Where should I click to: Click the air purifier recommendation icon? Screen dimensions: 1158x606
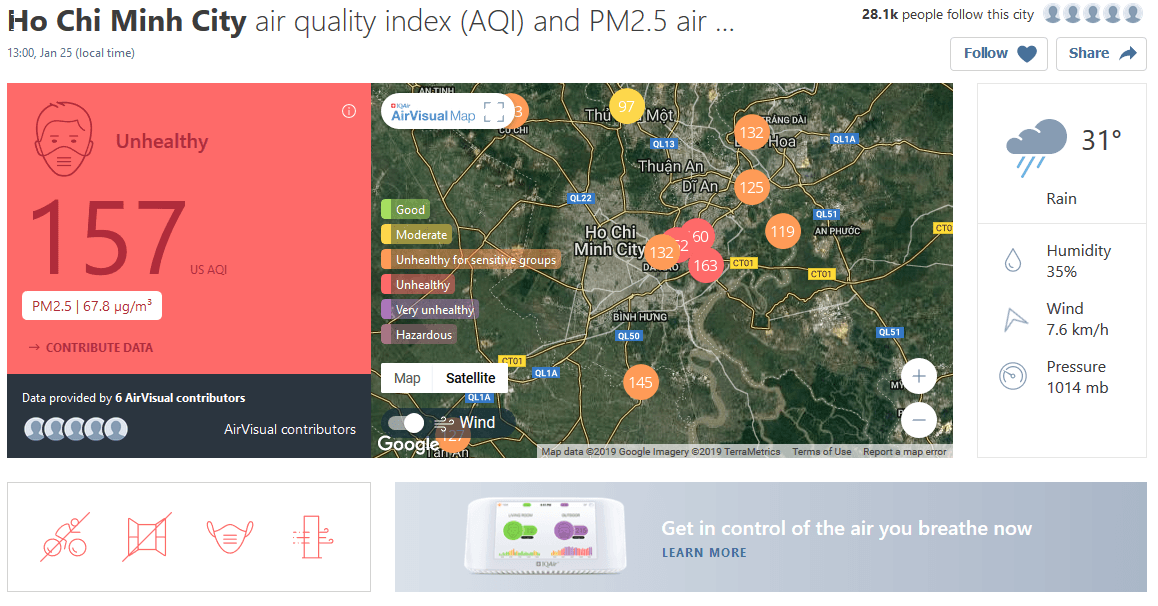pos(312,537)
